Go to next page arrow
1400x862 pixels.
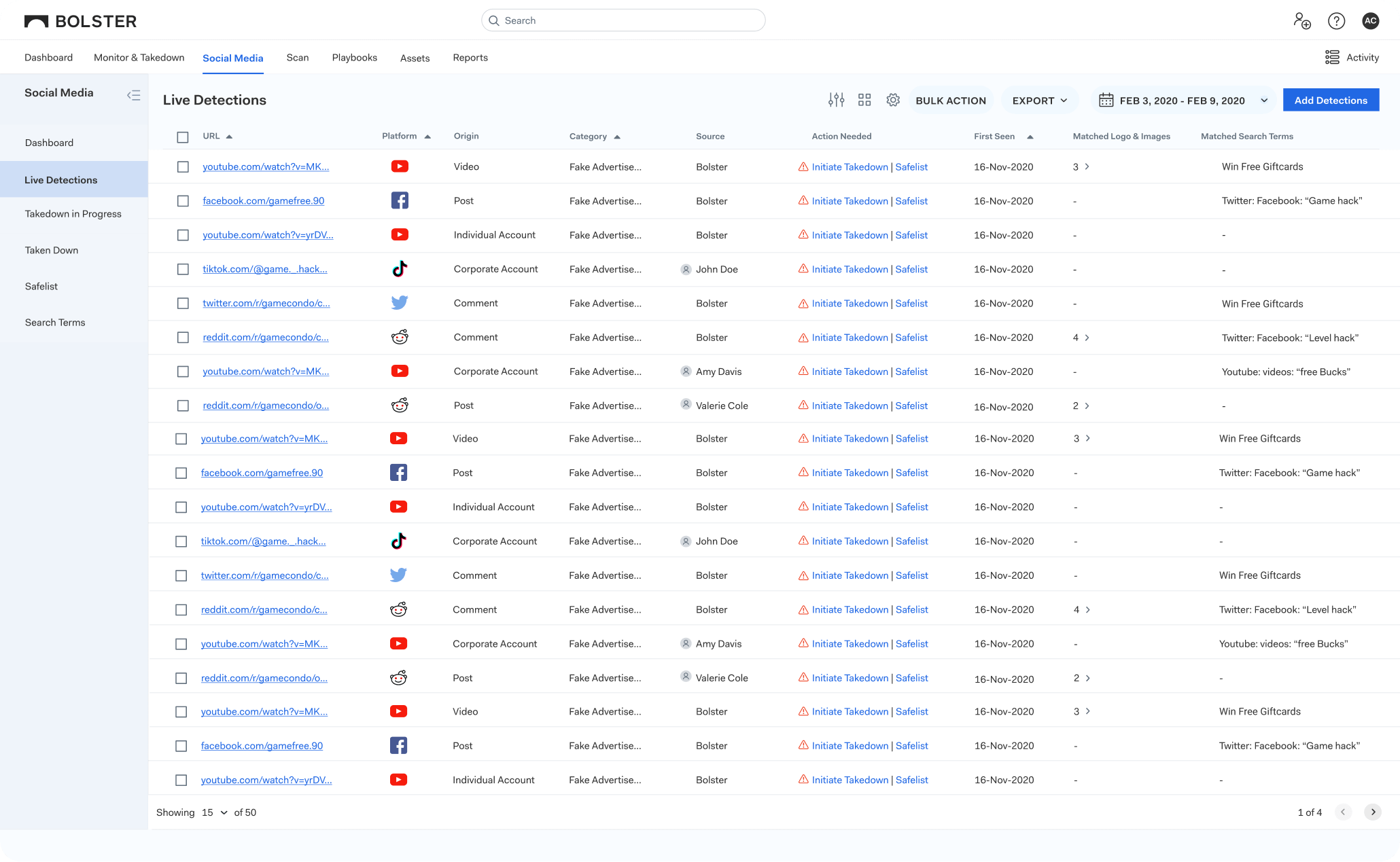[x=1372, y=812]
